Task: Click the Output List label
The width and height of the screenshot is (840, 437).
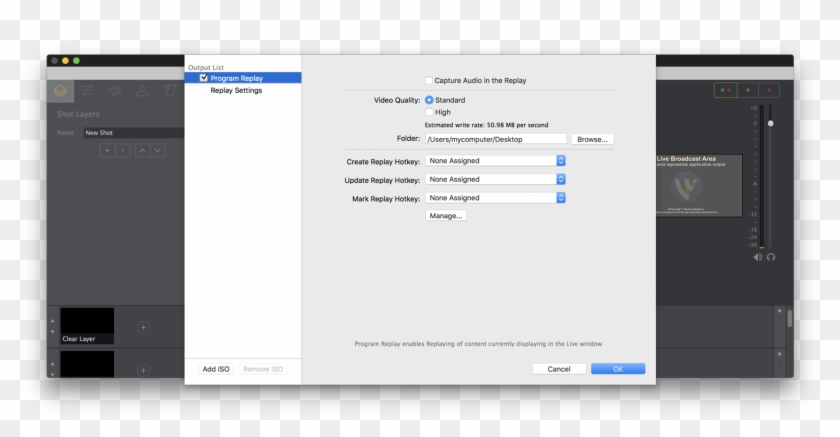Action: (206, 67)
